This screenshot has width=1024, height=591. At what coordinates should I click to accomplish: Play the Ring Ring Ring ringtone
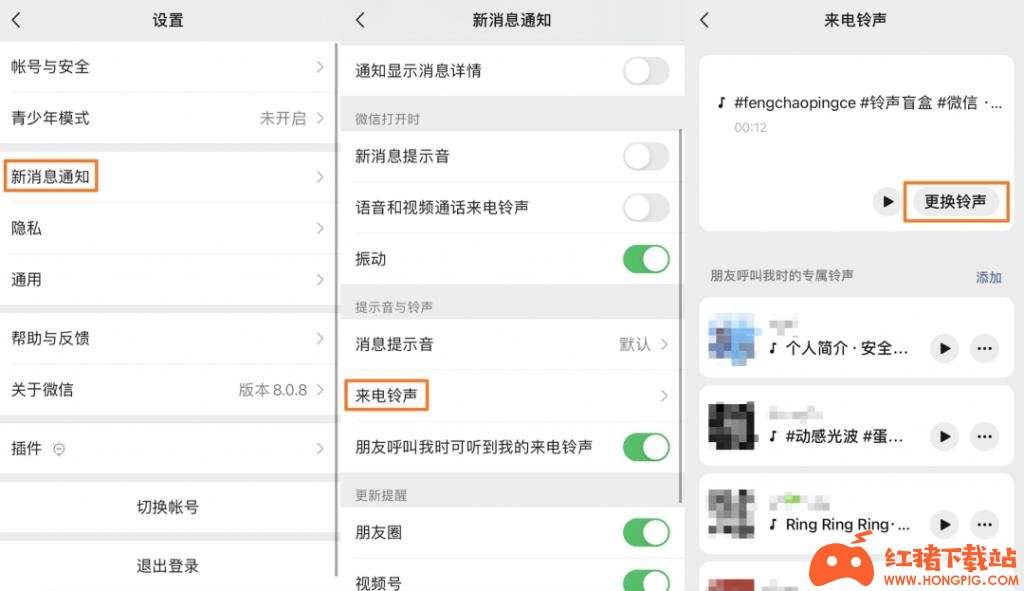click(944, 524)
